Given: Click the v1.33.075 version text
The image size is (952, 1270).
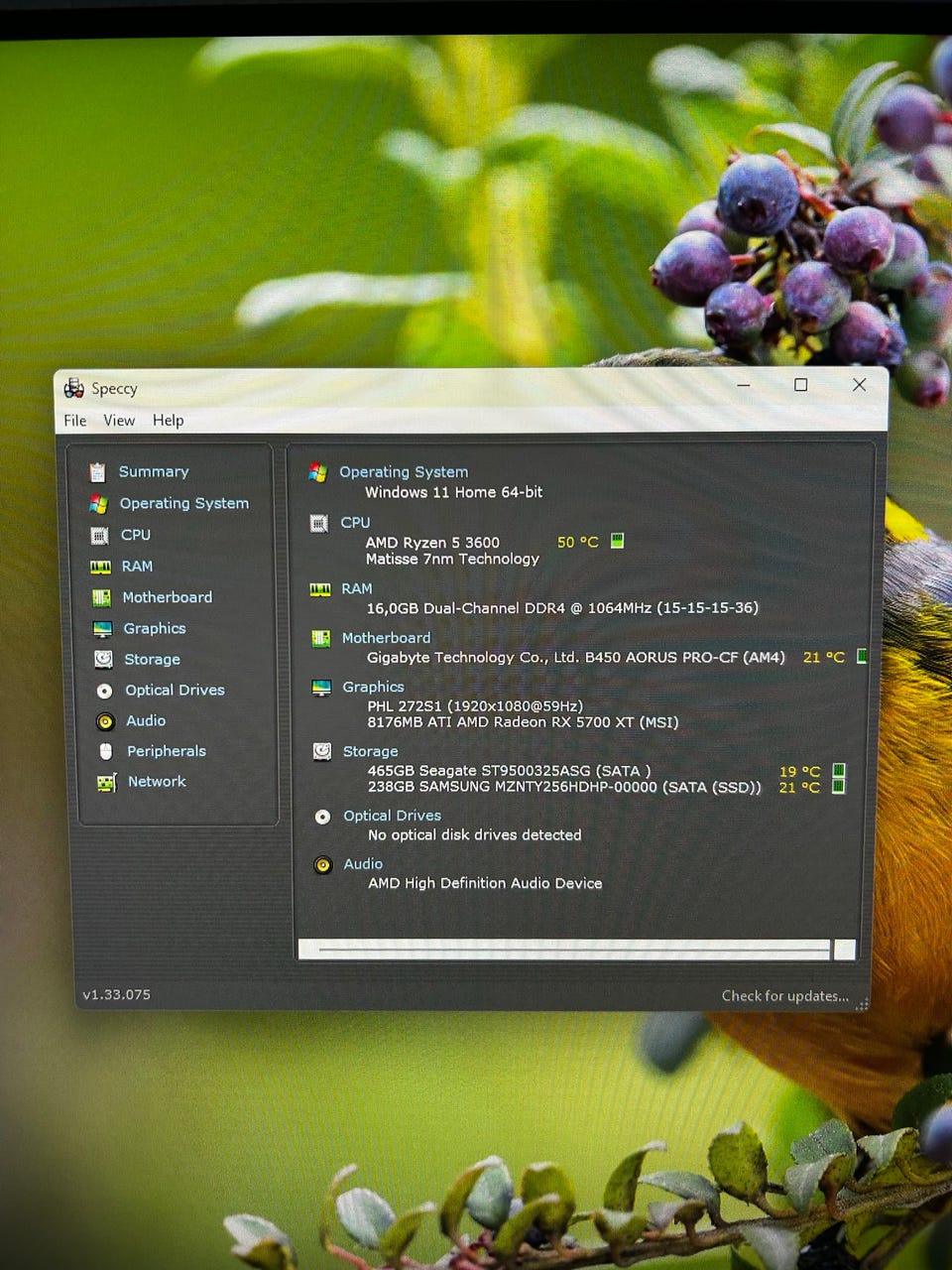Looking at the screenshot, I should tap(117, 994).
